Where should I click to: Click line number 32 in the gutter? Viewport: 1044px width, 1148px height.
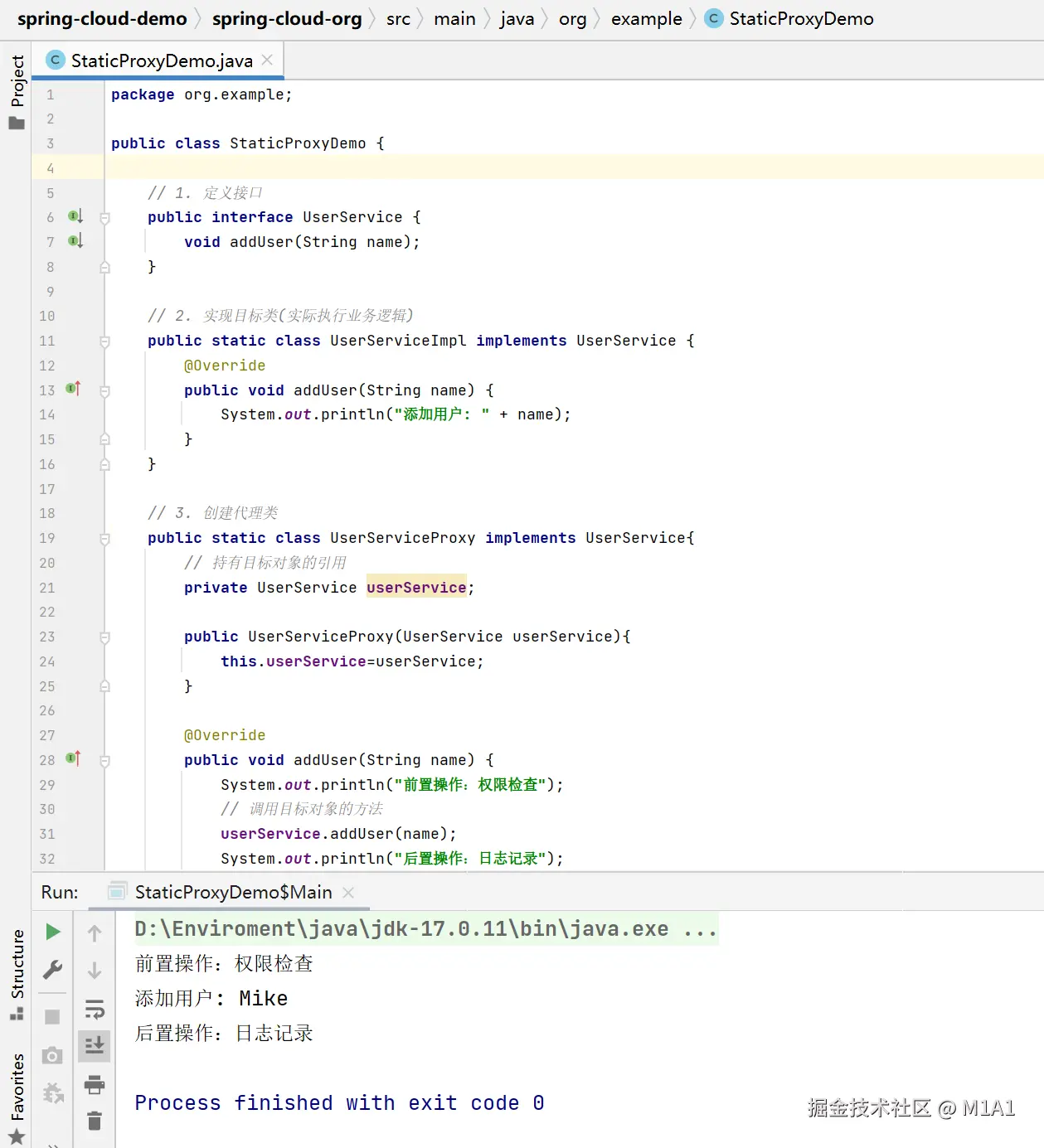[x=47, y=859]
